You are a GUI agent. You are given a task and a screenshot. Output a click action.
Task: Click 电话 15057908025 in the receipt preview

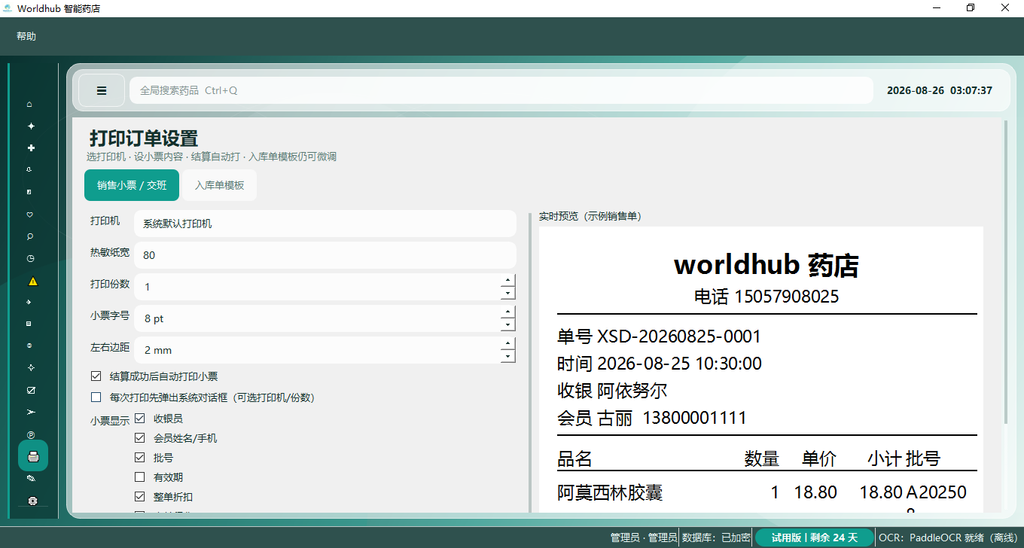click(766, 297)
